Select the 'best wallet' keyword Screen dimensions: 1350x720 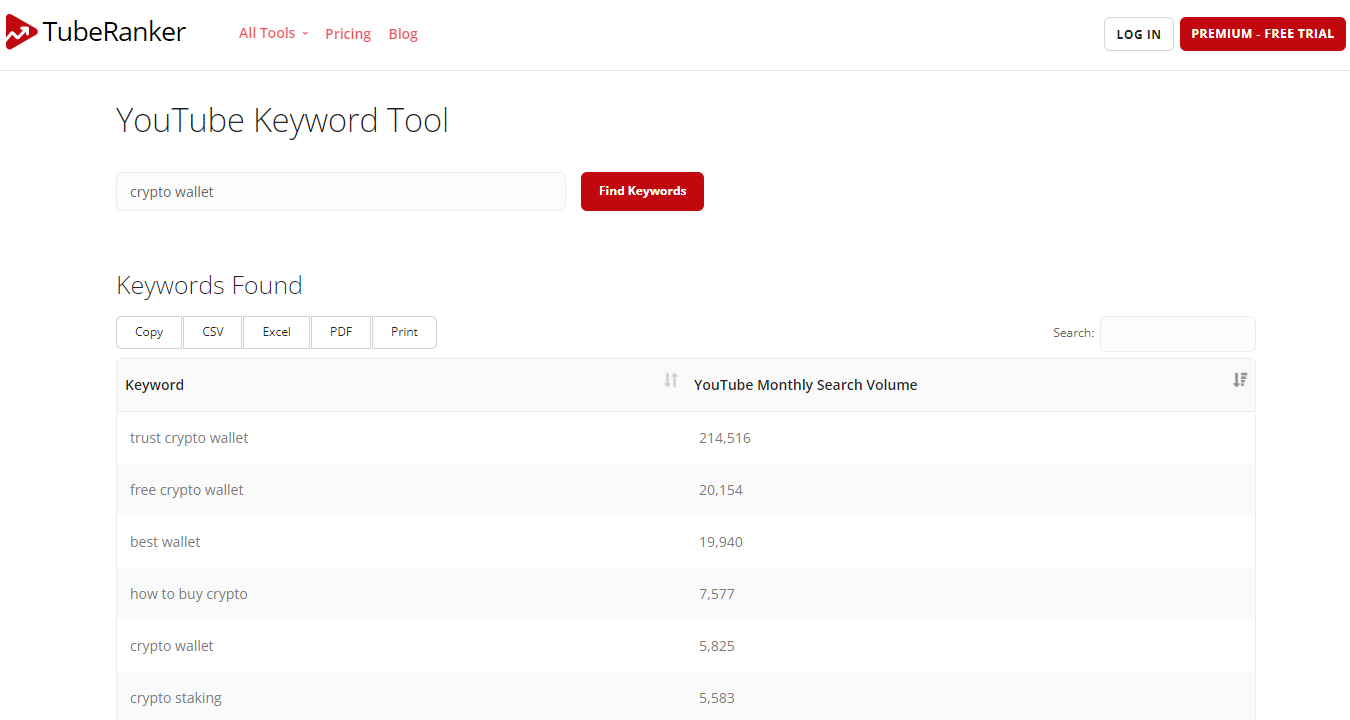click(165, 542)
